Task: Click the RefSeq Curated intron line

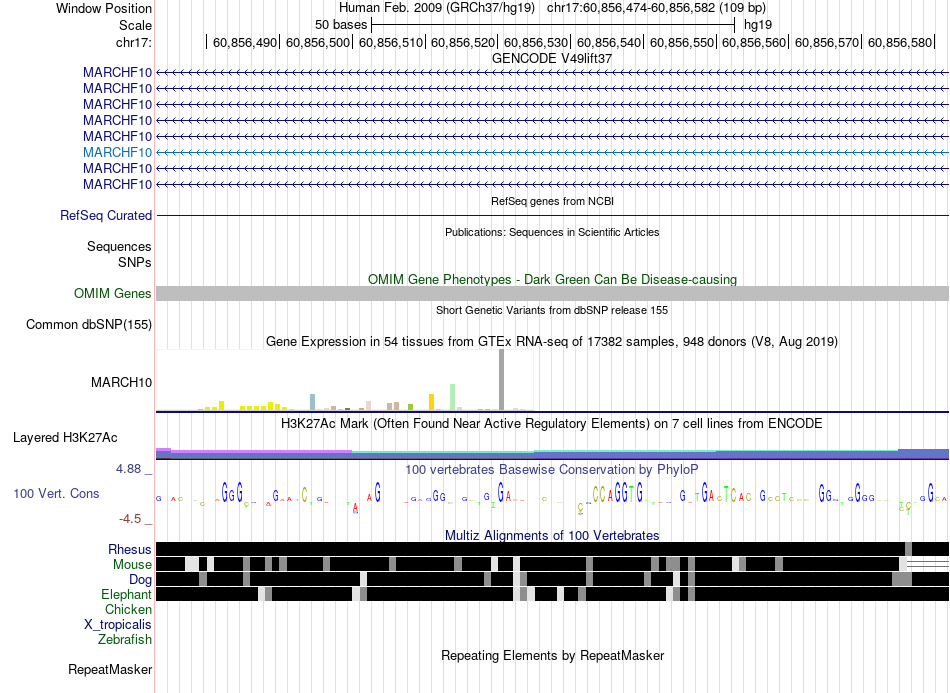Action: point(552,216)
